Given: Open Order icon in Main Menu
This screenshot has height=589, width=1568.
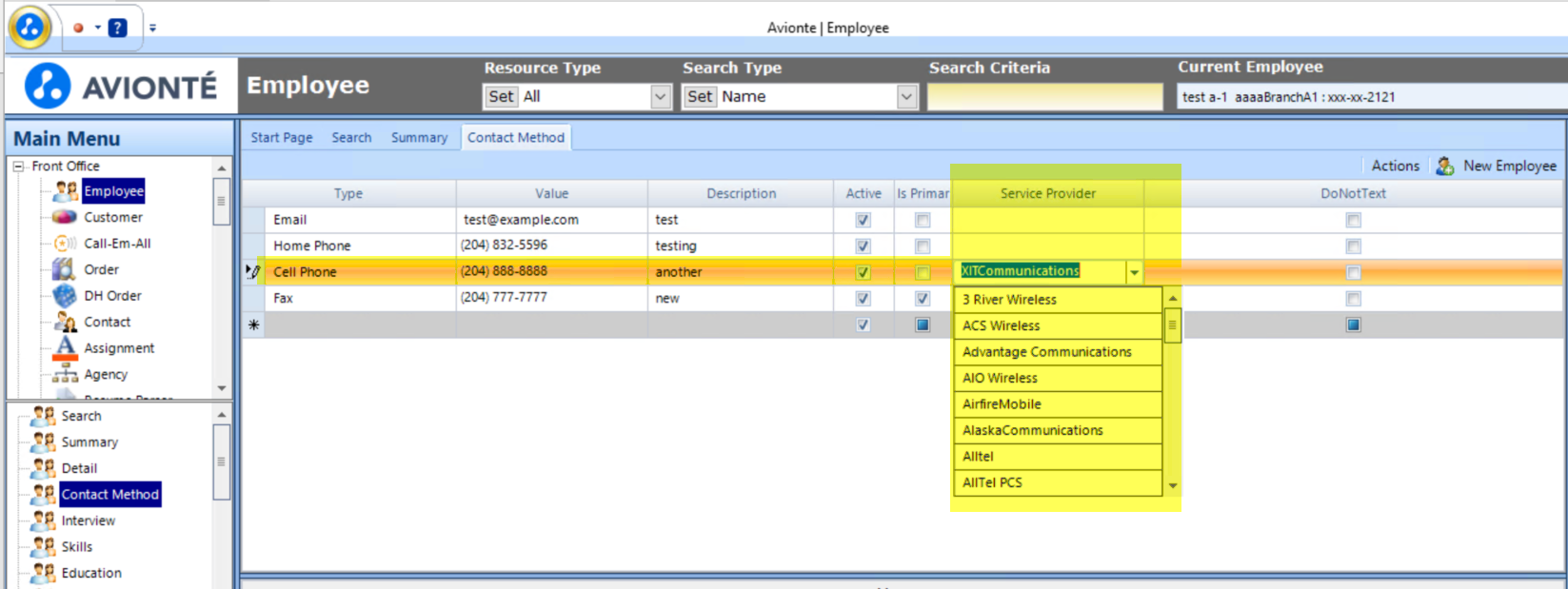Looking at the screenshot, I should click(x=64, y=269).
